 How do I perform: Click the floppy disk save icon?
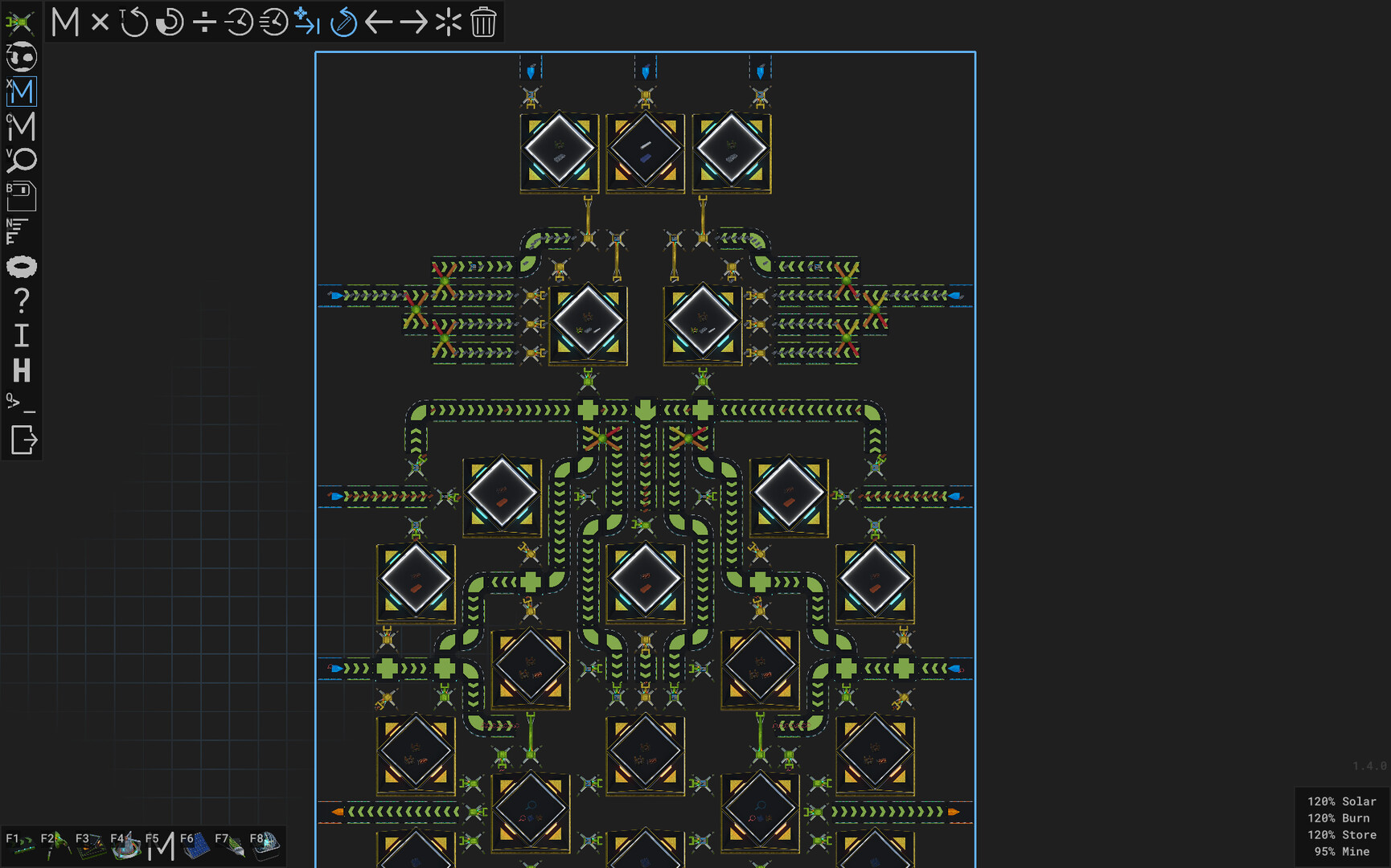point(22,196)
